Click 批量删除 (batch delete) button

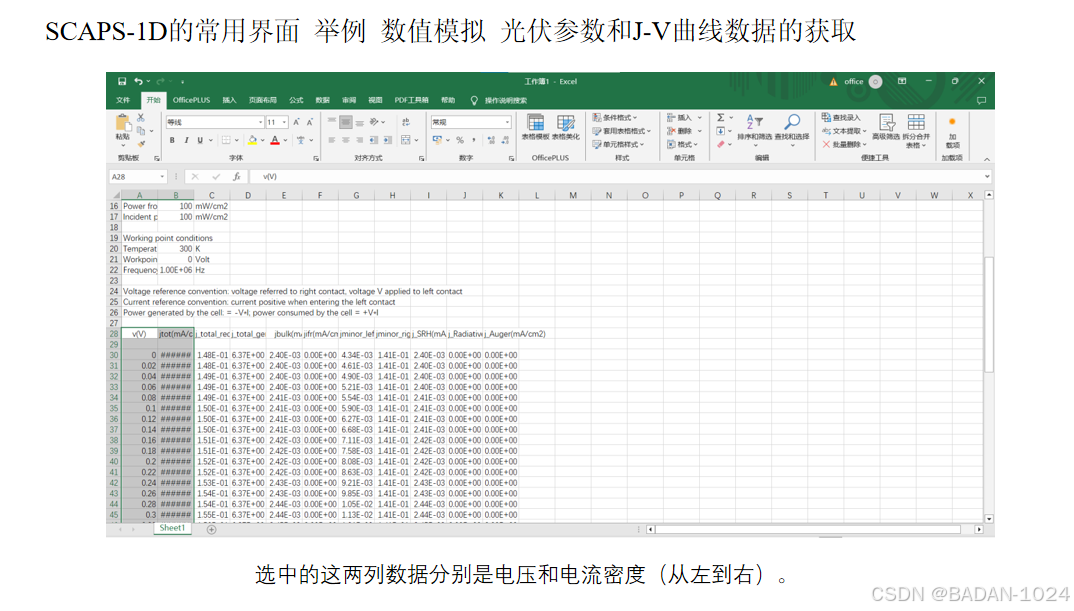pos(844,145)
